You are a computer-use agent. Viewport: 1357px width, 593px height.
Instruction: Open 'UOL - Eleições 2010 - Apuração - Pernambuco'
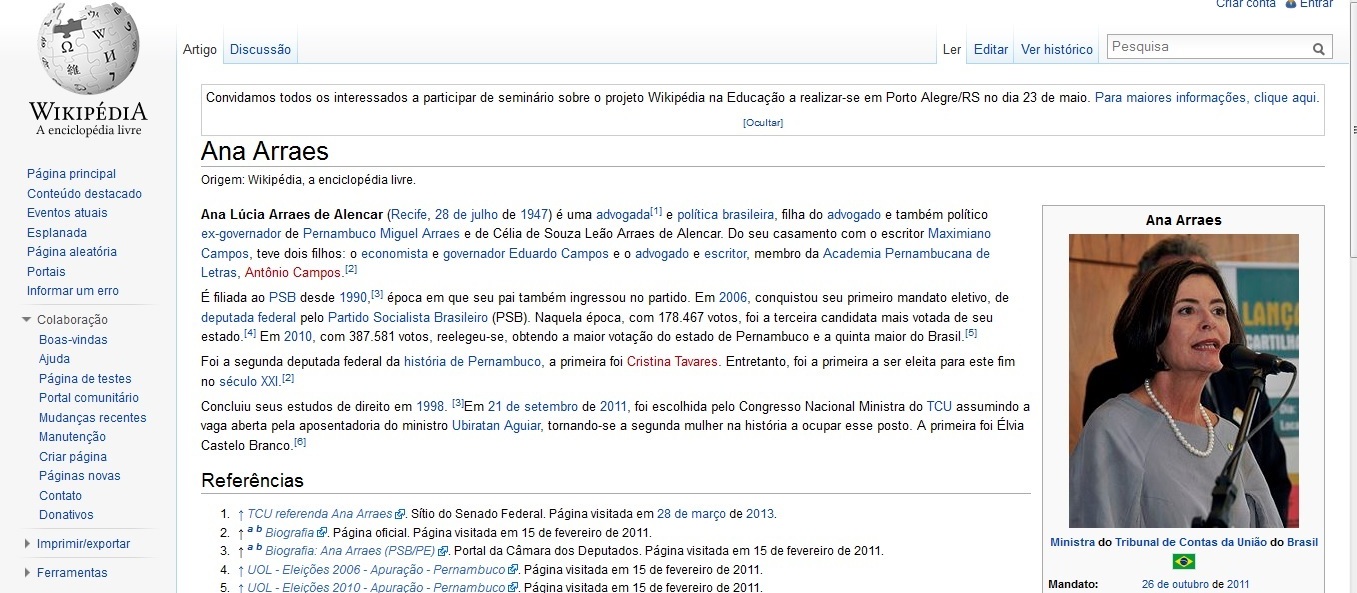[x=376, y=588]
